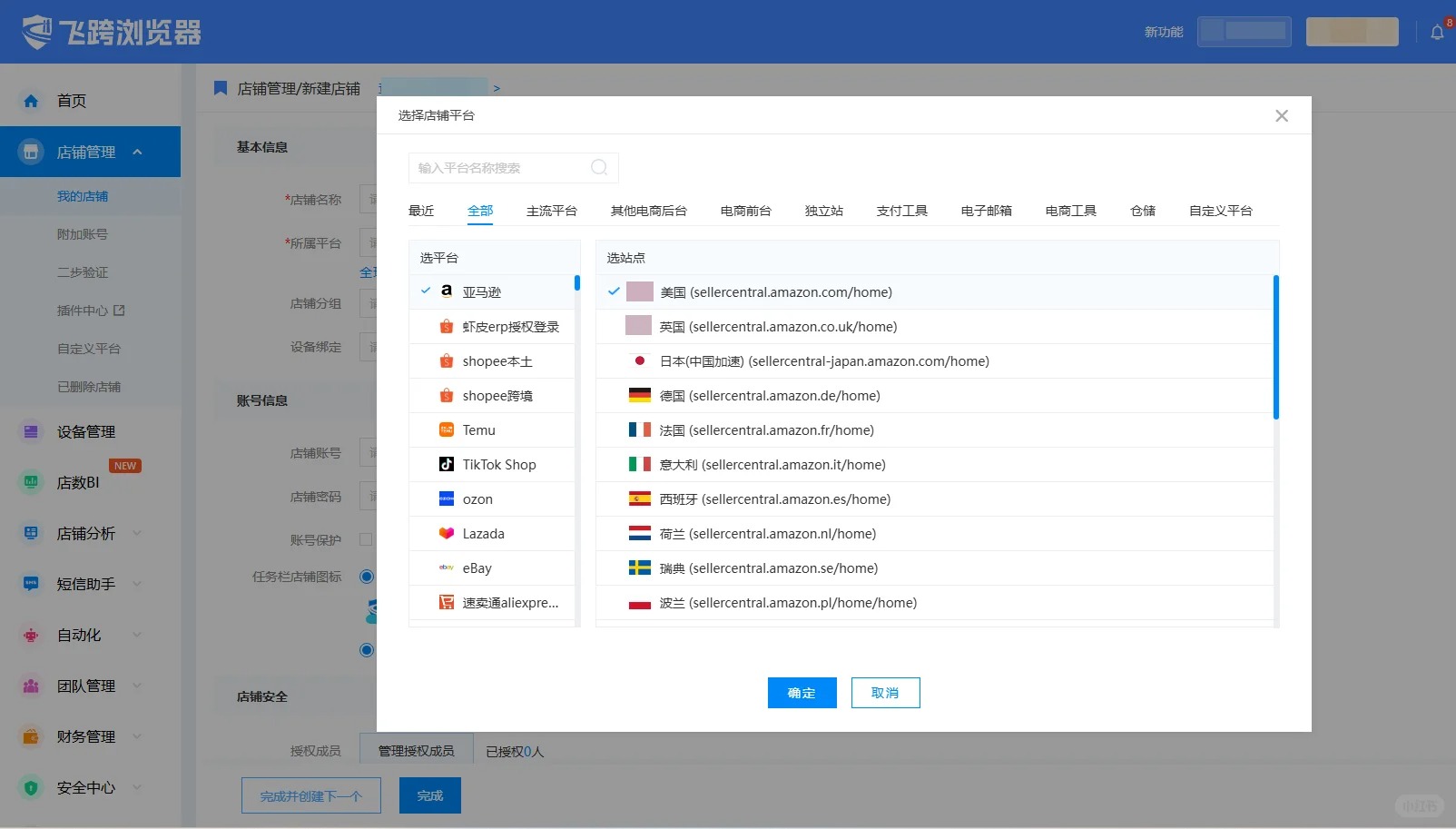Click the Temu platform icon
This screenshot has height=829, width=1456.
click(x=447, y=429)
